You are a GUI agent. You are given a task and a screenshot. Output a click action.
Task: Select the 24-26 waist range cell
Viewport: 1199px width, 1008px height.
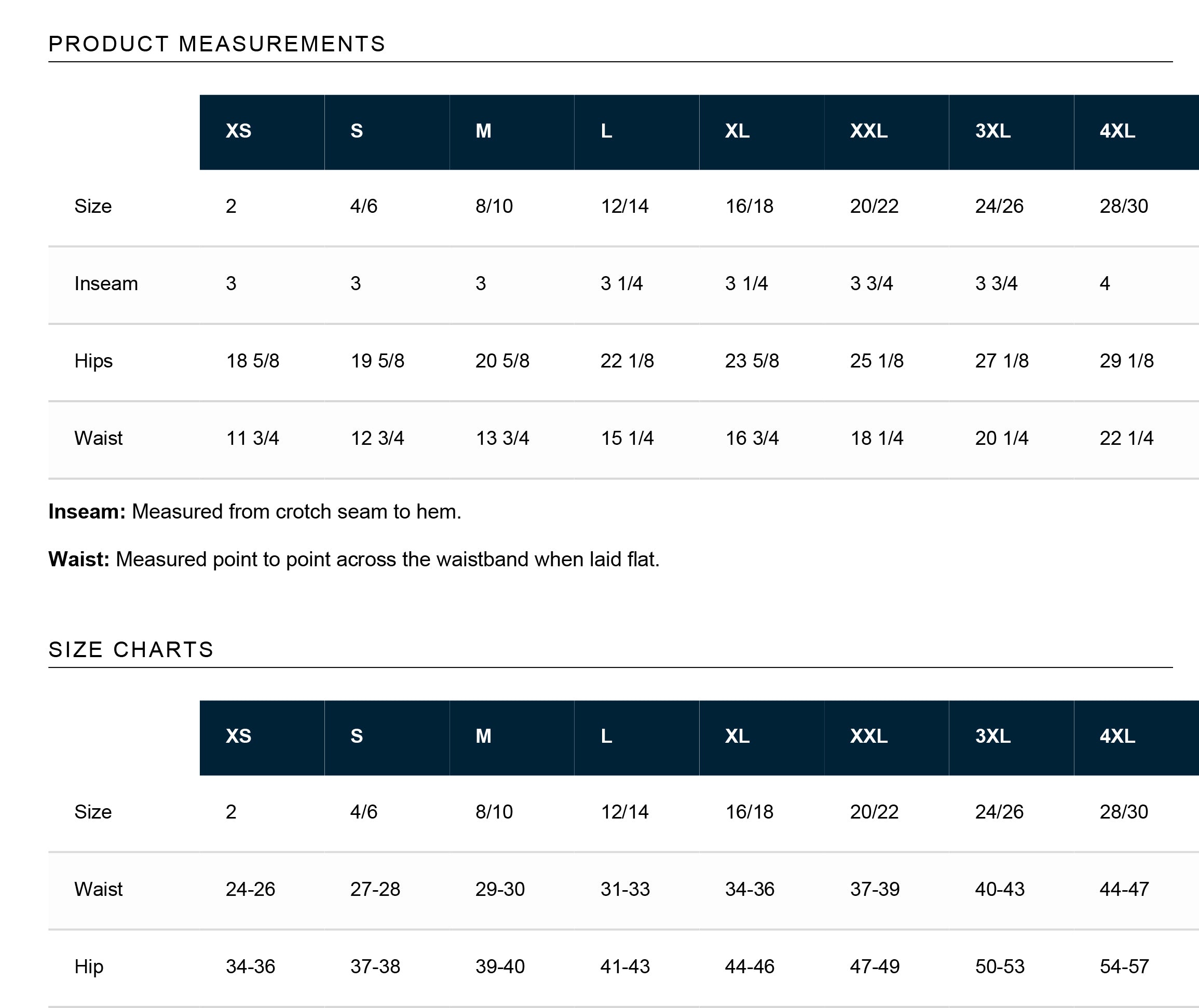[250, 889]
